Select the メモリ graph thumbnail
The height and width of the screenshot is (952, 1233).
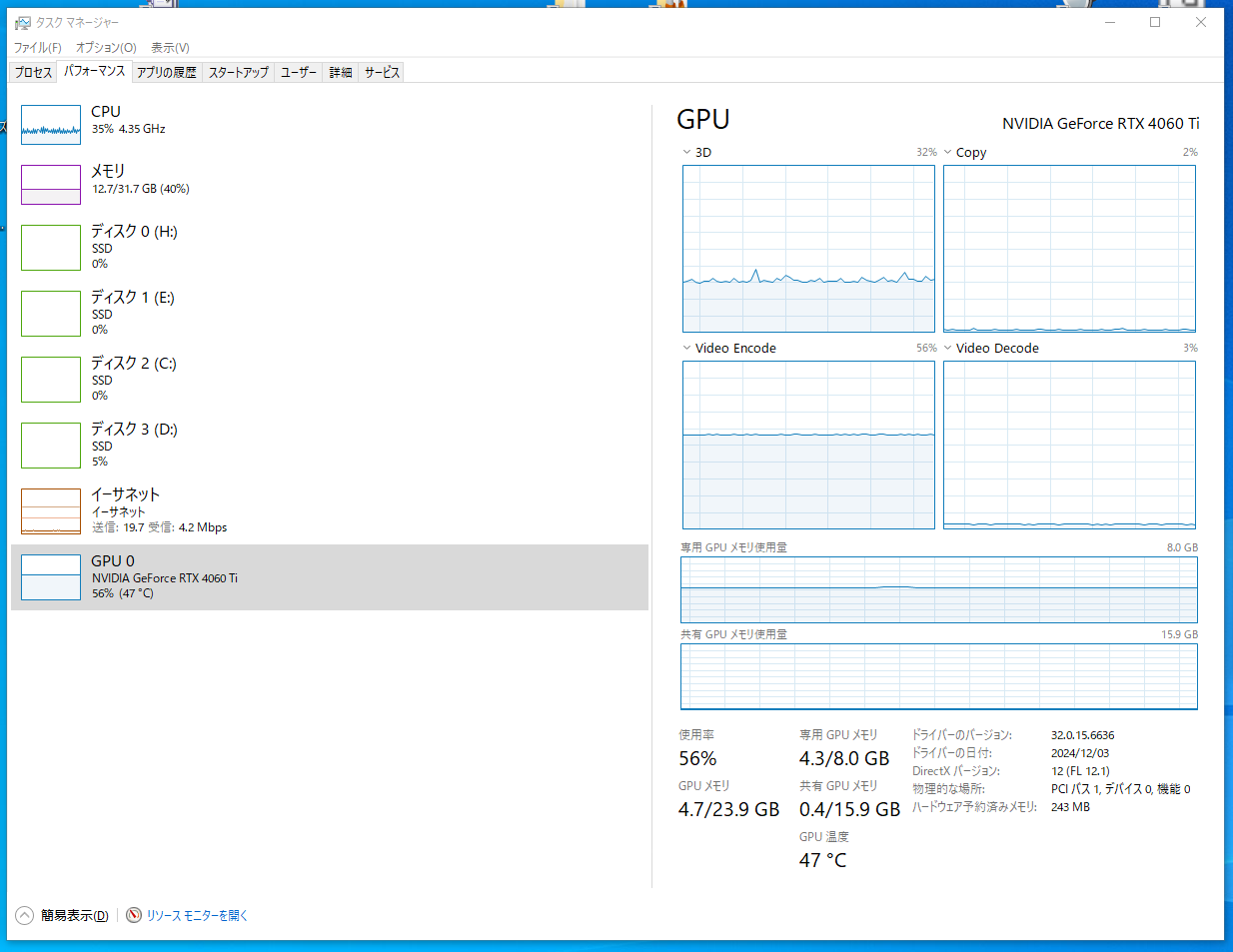click(x=51, y=185)
